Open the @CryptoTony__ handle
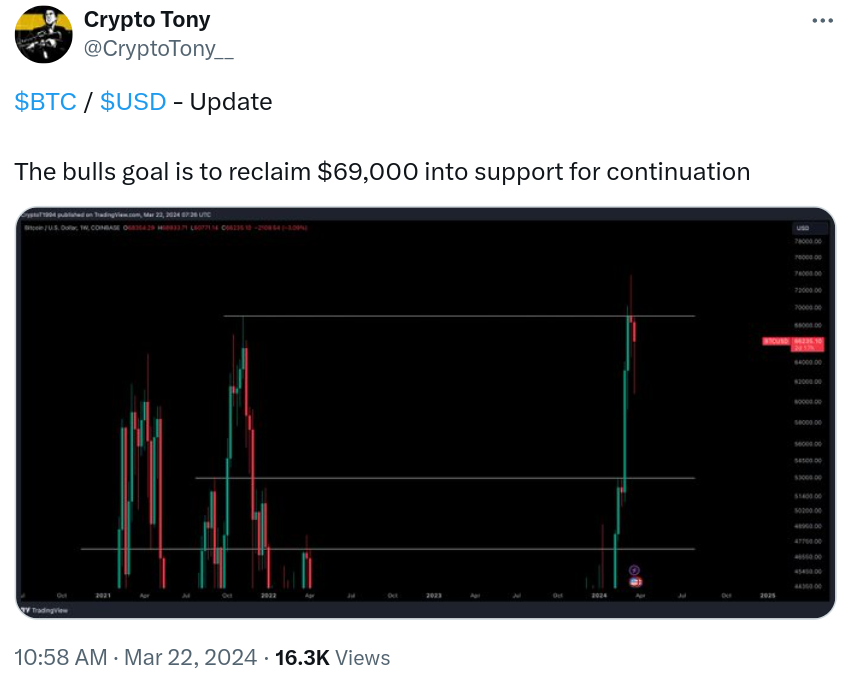 coord(159,49)
